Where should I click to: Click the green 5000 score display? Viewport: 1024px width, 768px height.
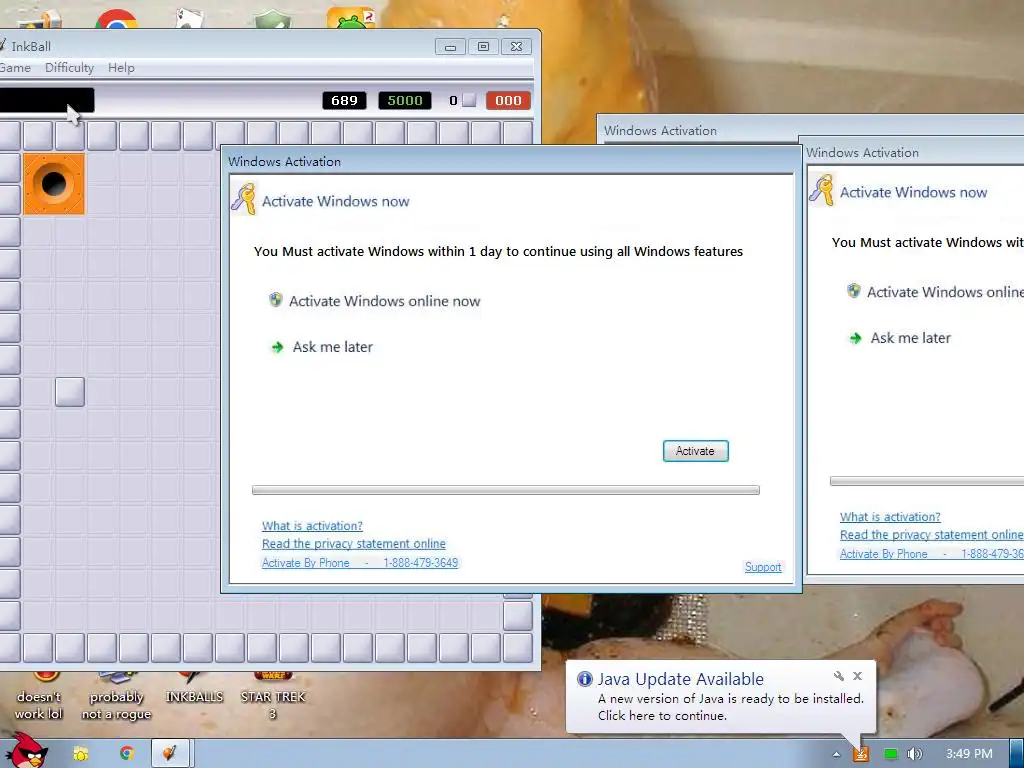pyautogui.click(x=405, y=101)
